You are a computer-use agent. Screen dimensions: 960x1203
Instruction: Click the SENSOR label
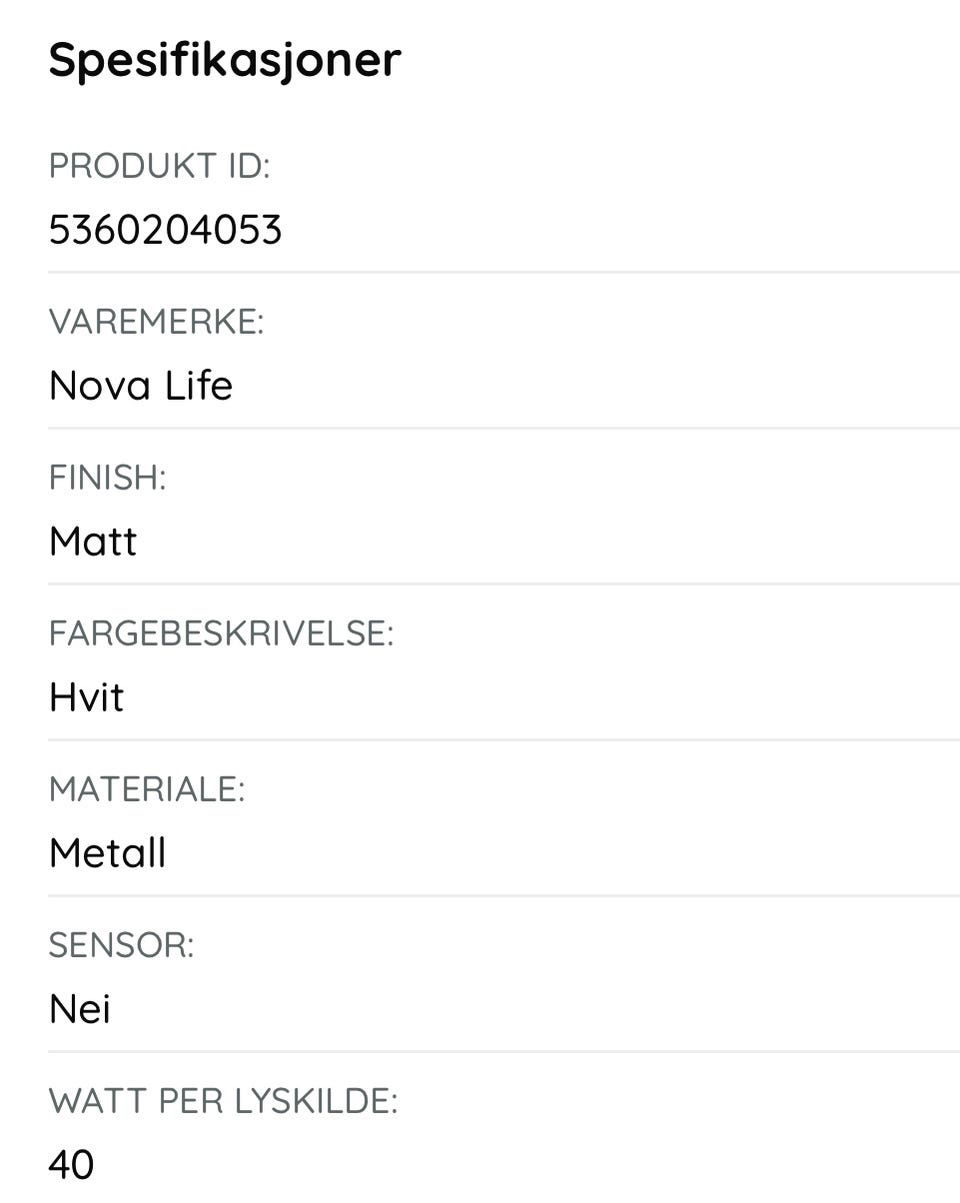coord(121,946)
